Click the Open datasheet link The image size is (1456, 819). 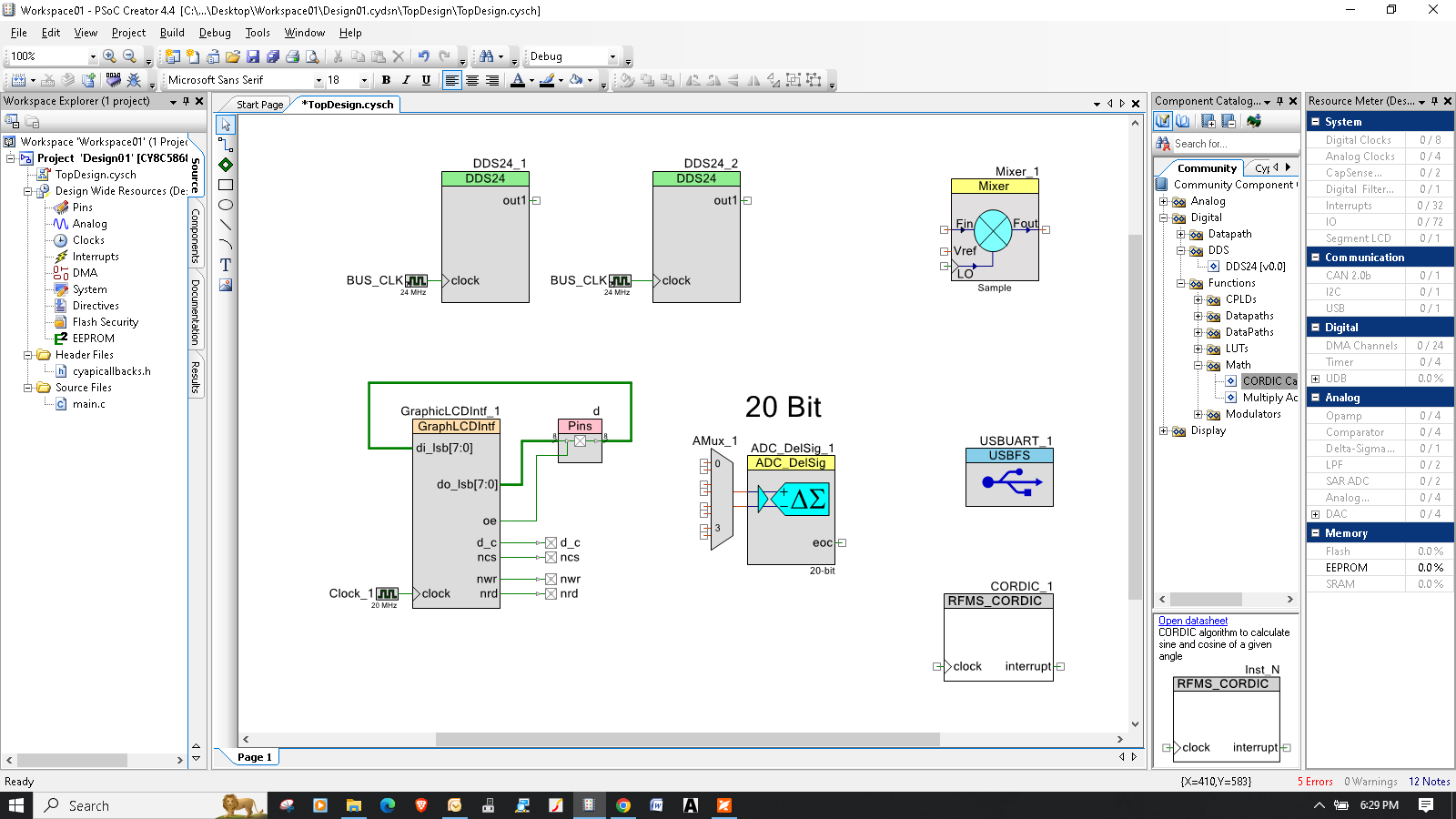coord(1193,621)
